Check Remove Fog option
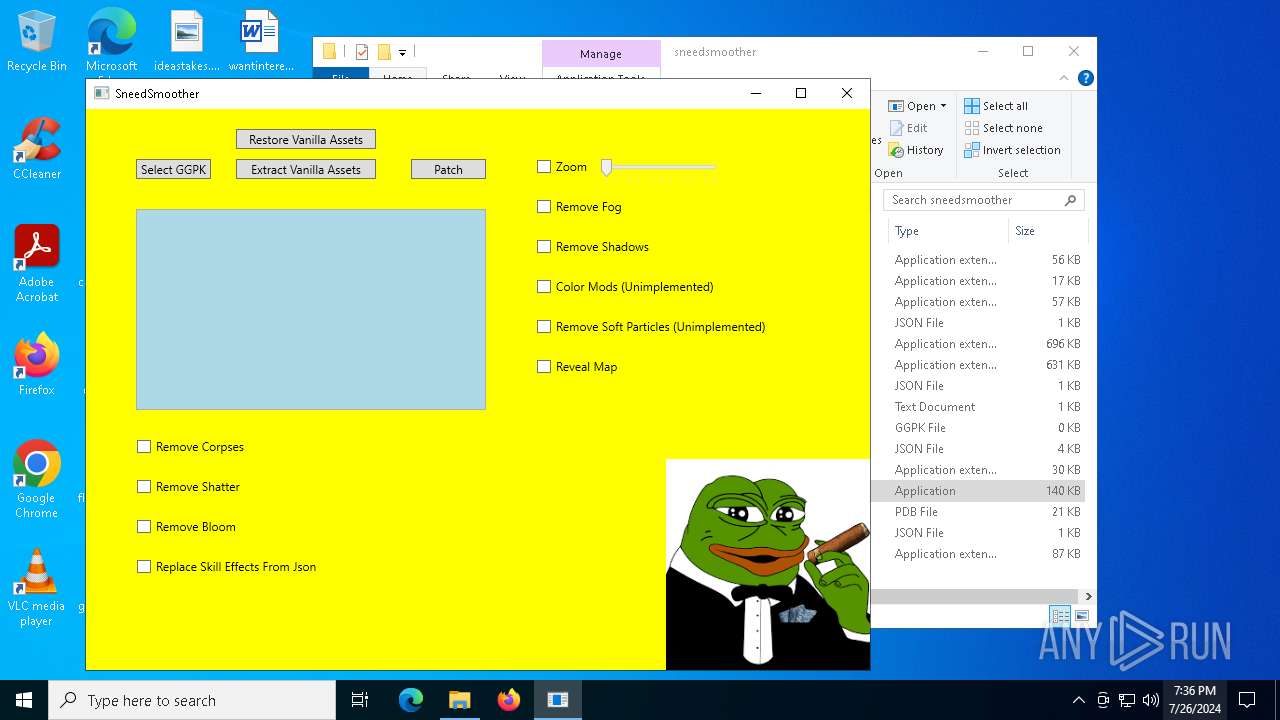 point(544,207)
